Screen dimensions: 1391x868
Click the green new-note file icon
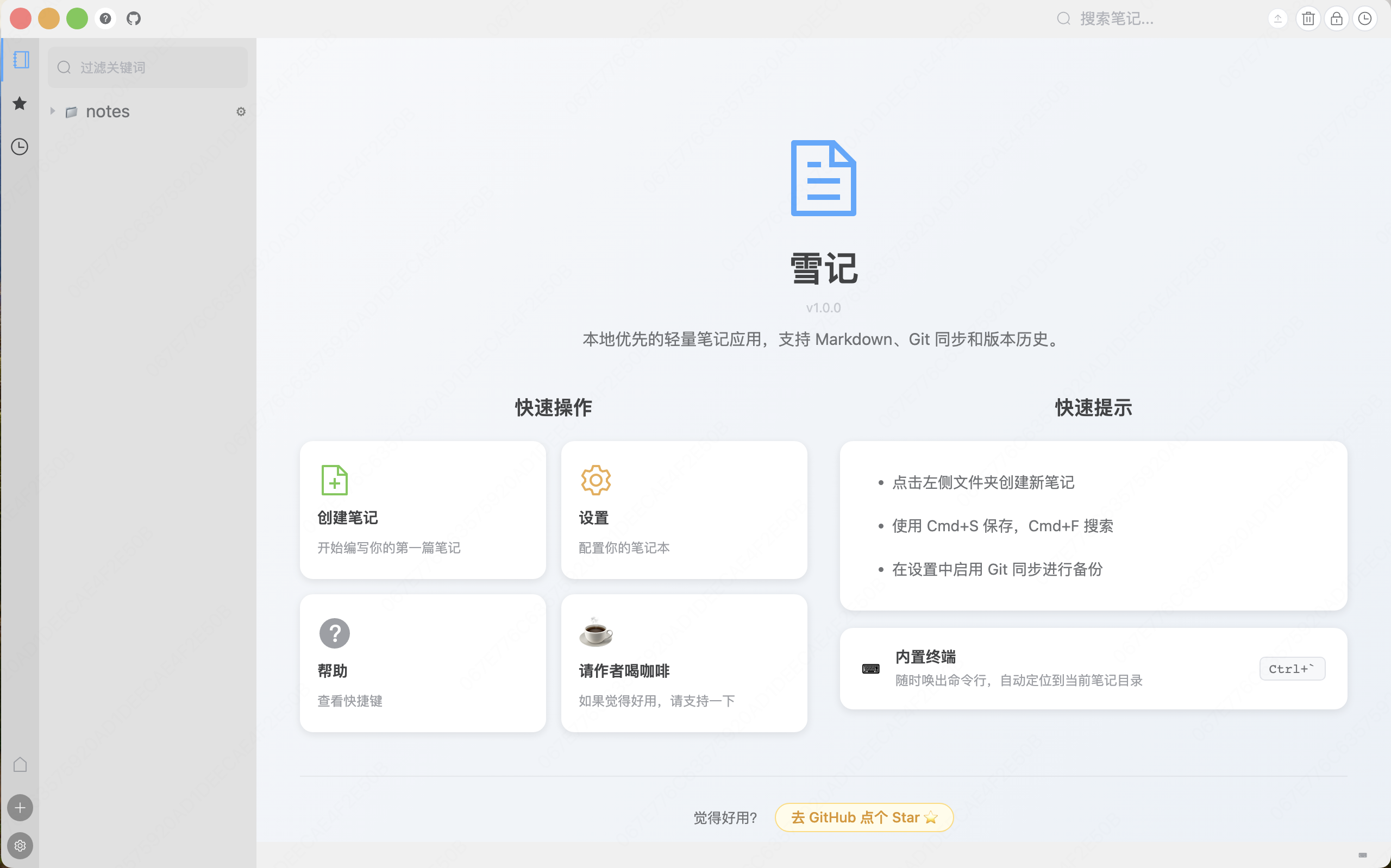click(335, 480)
